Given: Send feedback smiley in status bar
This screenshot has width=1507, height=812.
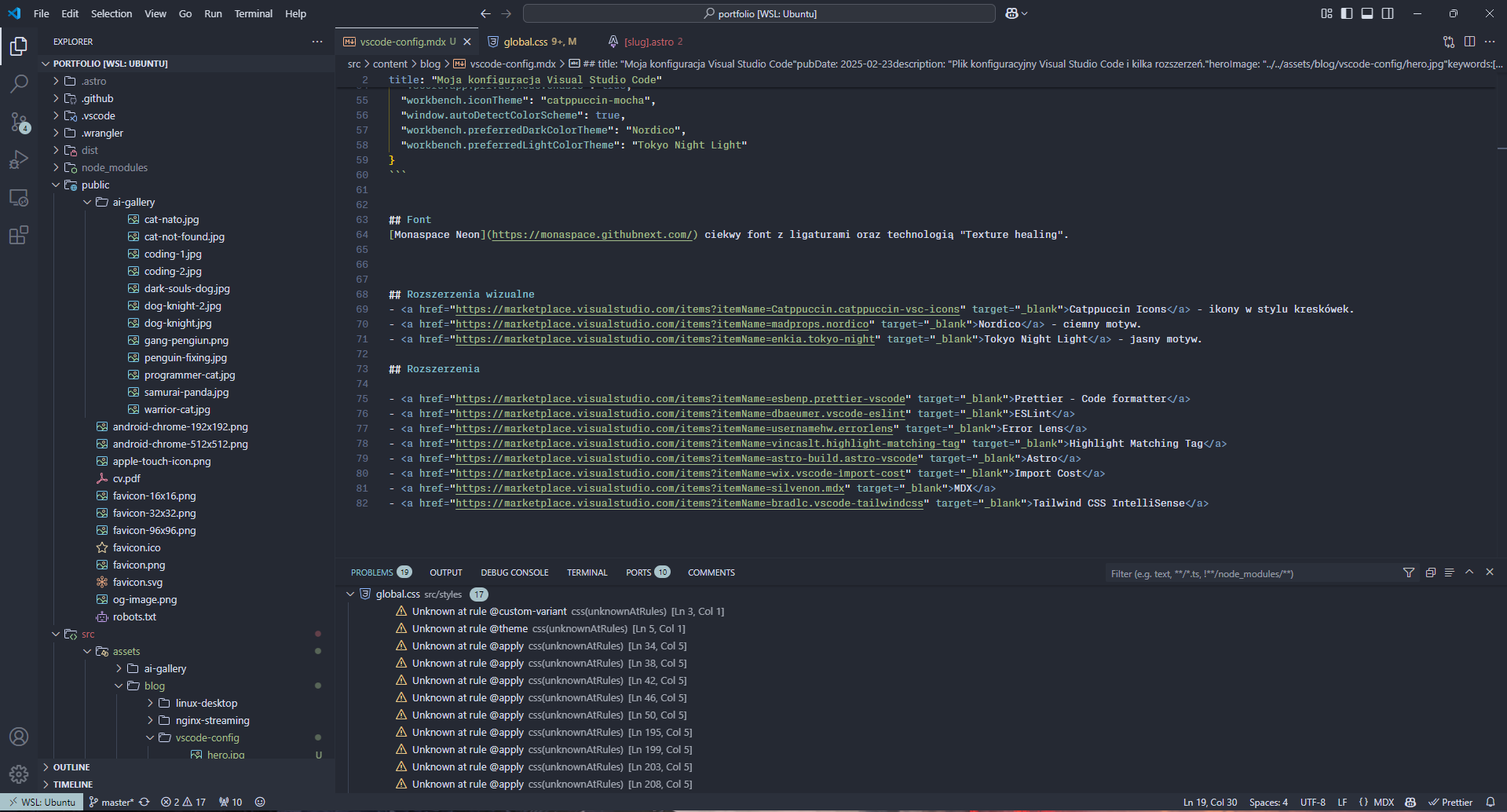Looking at the screenshot, I should pyautogui.click(x=260, y=802).
